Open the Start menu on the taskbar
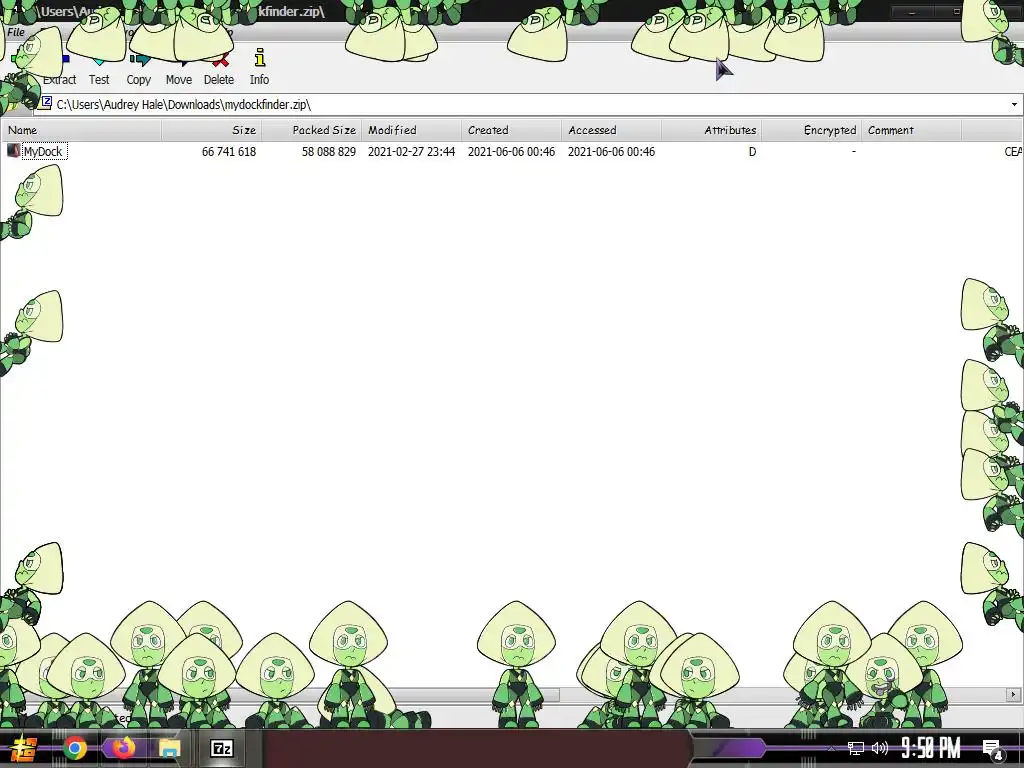This screenshot has width=1024, height=768. pyautogui.click(x=24, y=748)
